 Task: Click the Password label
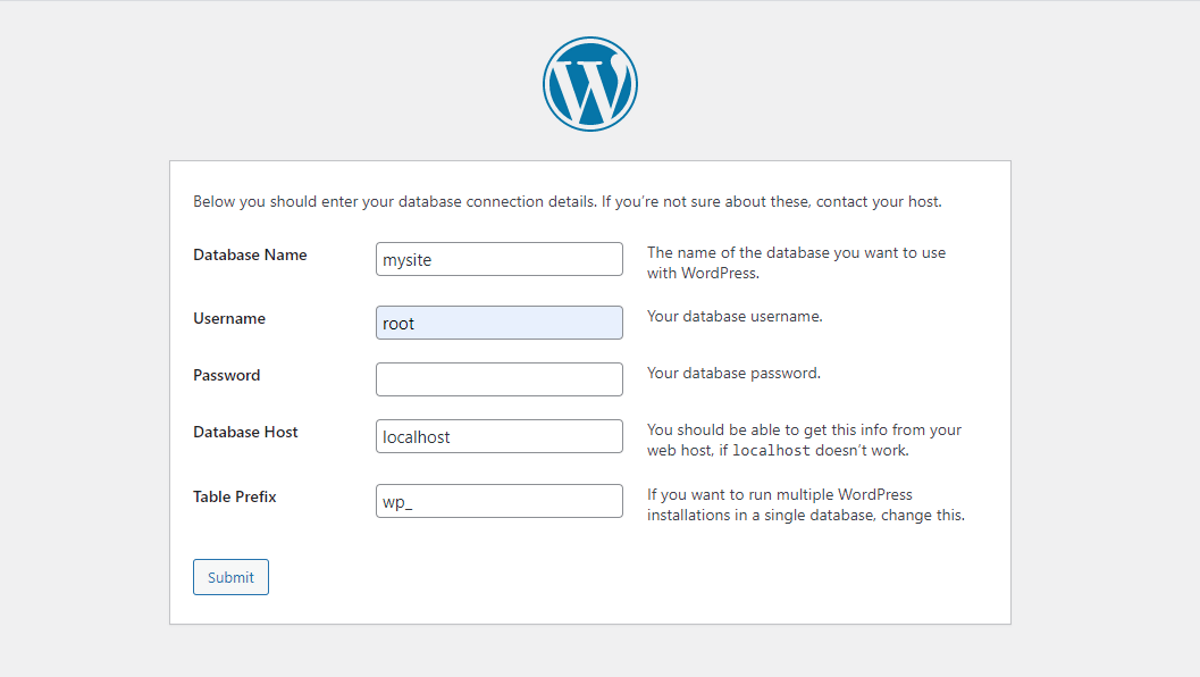point(226,375)
